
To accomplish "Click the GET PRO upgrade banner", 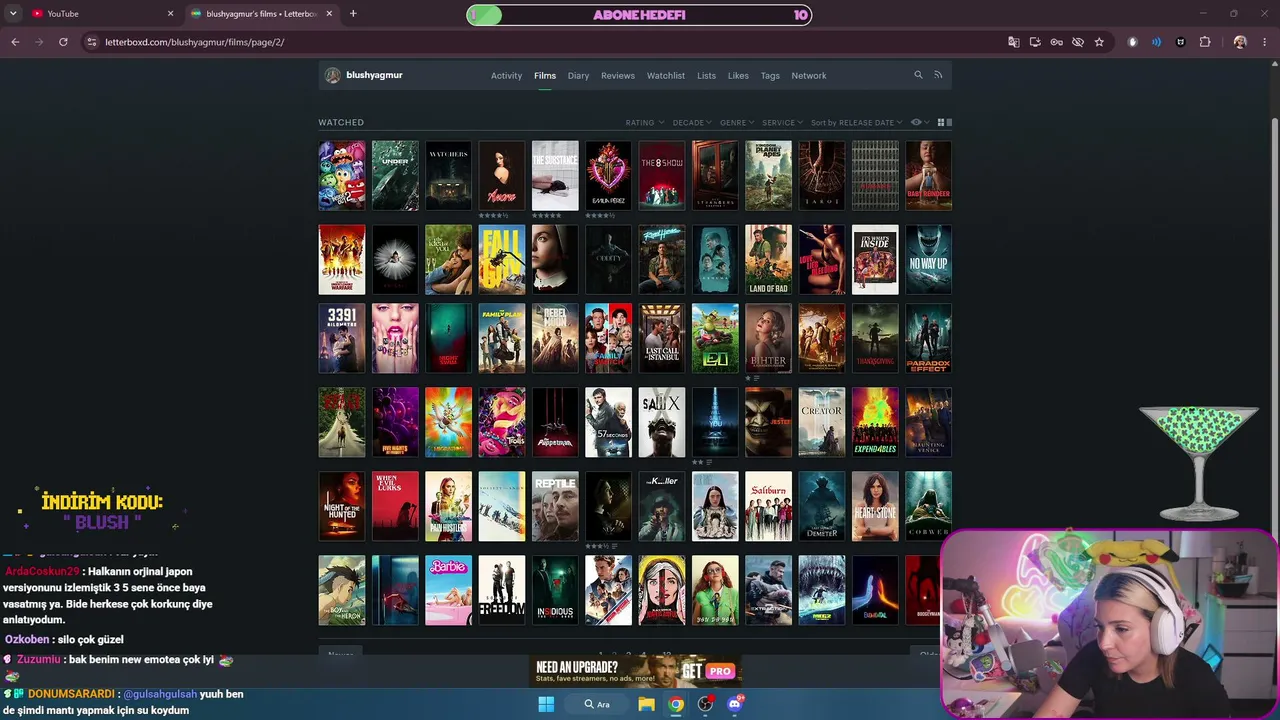I will (x=636, y=671).
